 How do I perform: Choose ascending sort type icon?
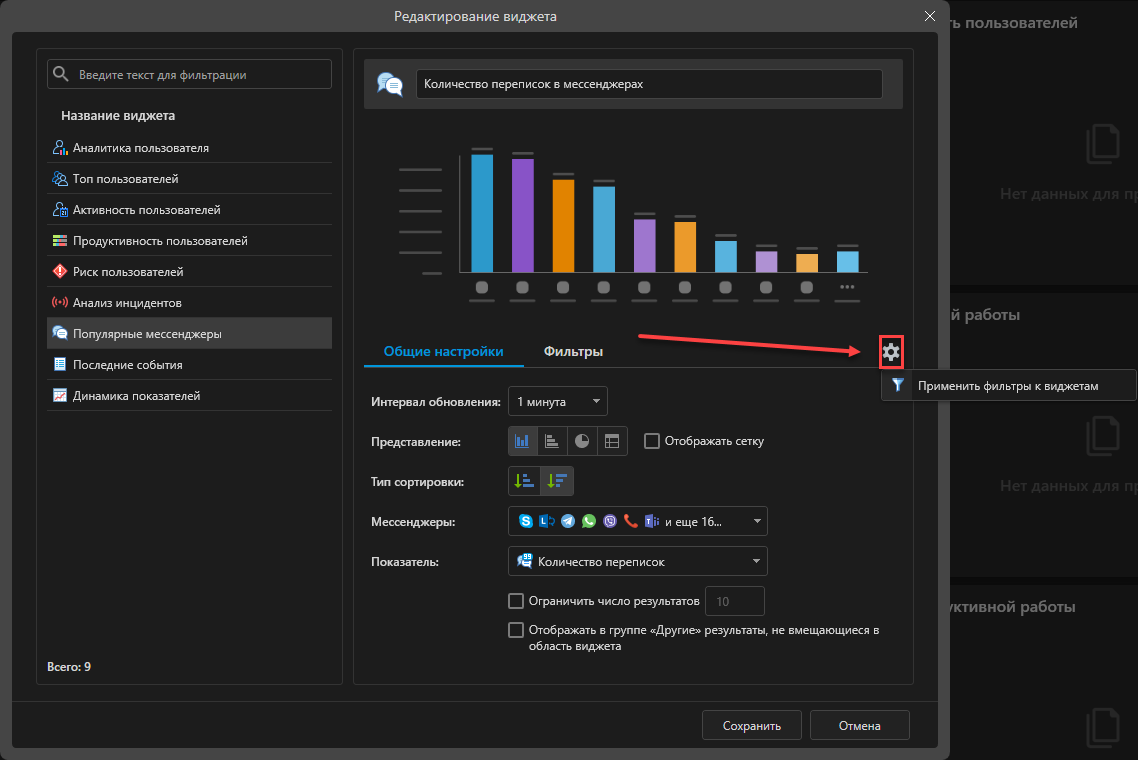click(x=524, y=481)
